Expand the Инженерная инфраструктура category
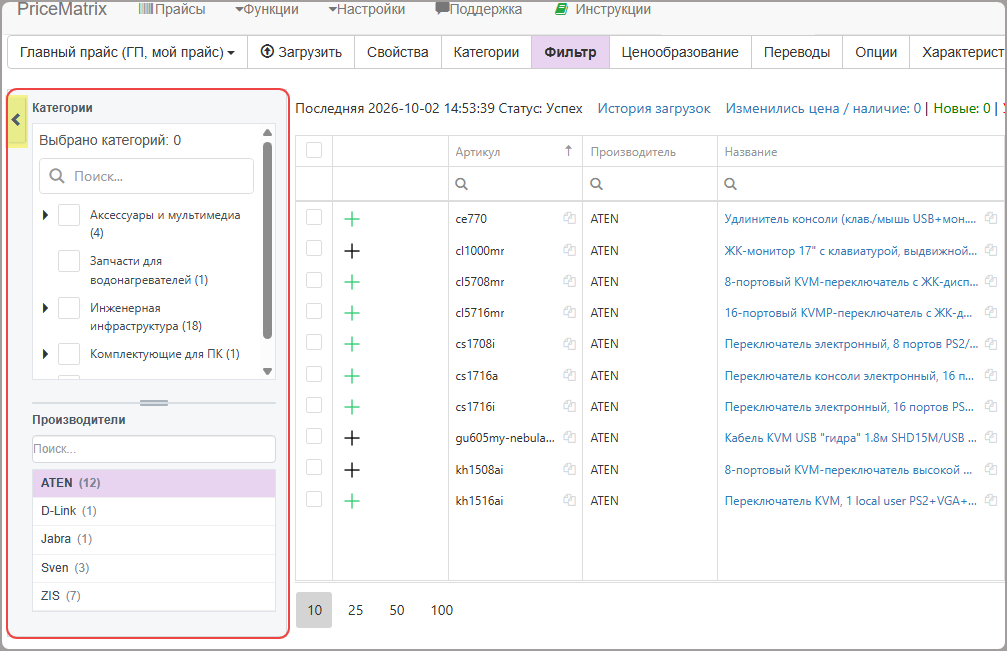The width and height of the screenshot is (1007, 651). 45,308
